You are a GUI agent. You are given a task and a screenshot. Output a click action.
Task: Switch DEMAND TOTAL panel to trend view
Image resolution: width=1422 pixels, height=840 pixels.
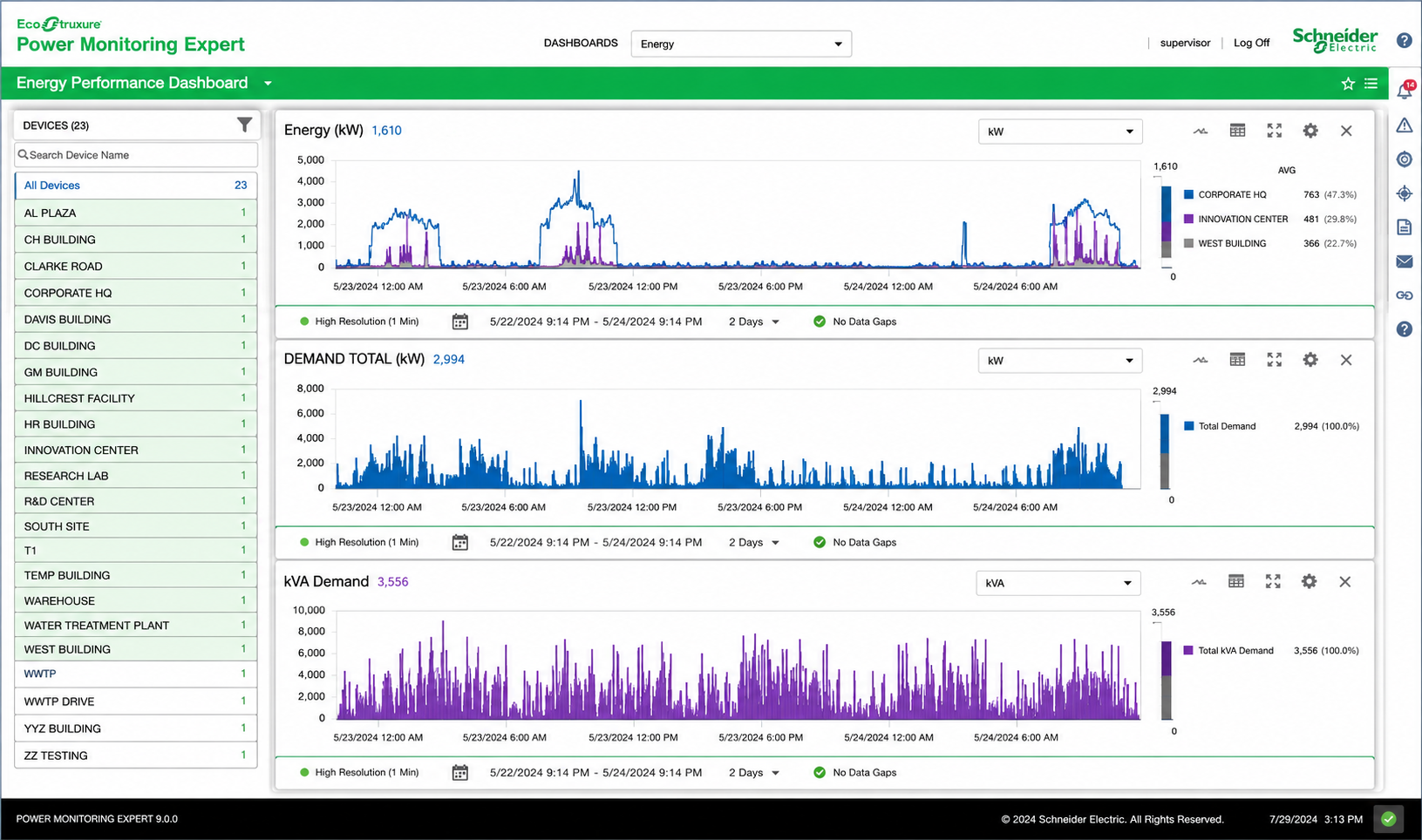coord(1201,360)
